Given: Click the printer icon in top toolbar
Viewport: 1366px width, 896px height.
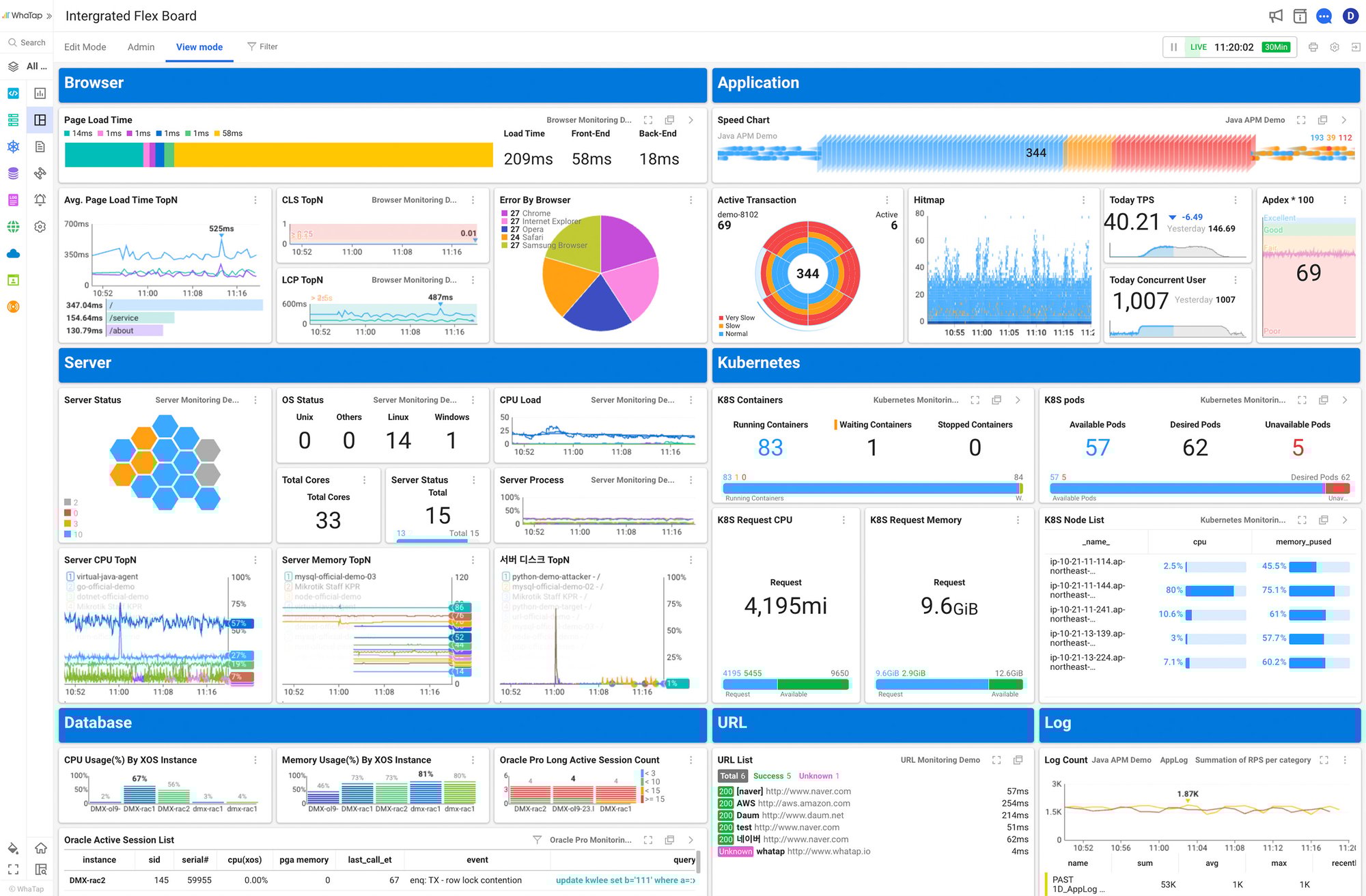Looking at the screenshot, I should 1313,47.
